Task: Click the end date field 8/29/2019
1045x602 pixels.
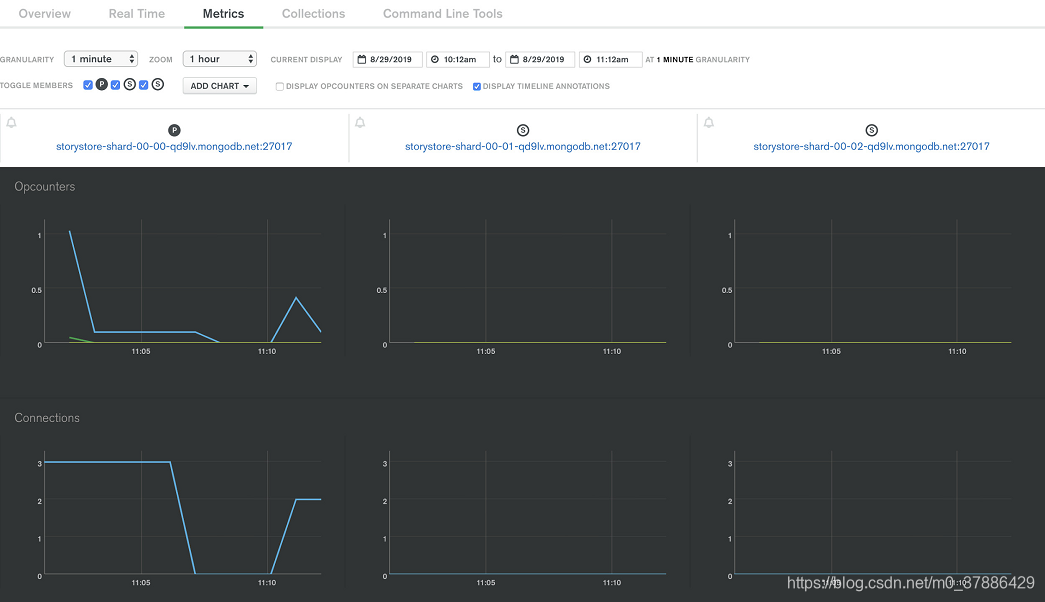Action: click(x=540, y=59)
